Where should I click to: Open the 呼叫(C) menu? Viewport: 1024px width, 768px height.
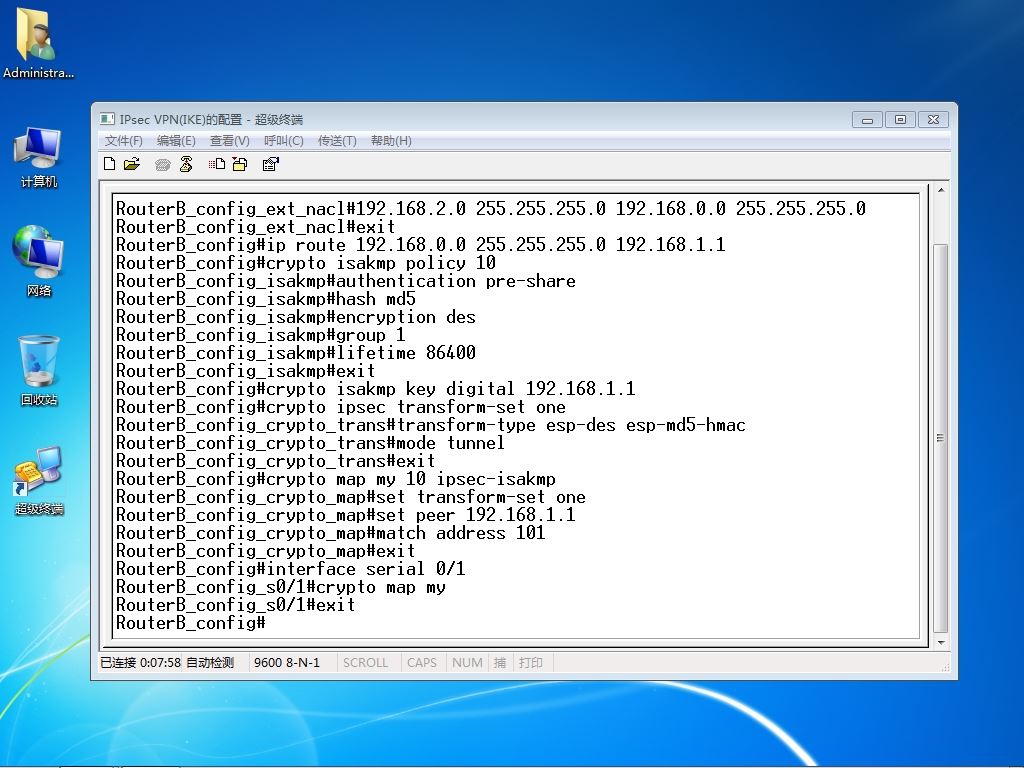(x=283, y=140)
